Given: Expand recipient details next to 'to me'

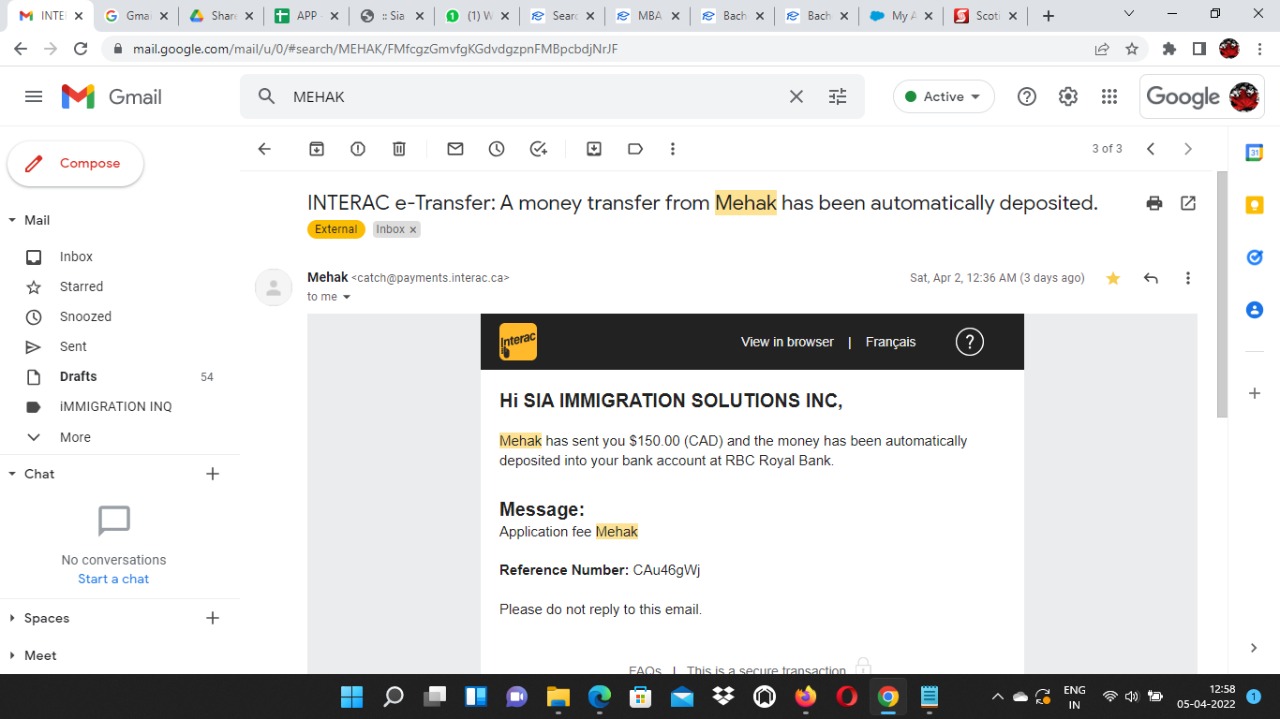Looking at the screenshot, I should click(x=347, y=297).
